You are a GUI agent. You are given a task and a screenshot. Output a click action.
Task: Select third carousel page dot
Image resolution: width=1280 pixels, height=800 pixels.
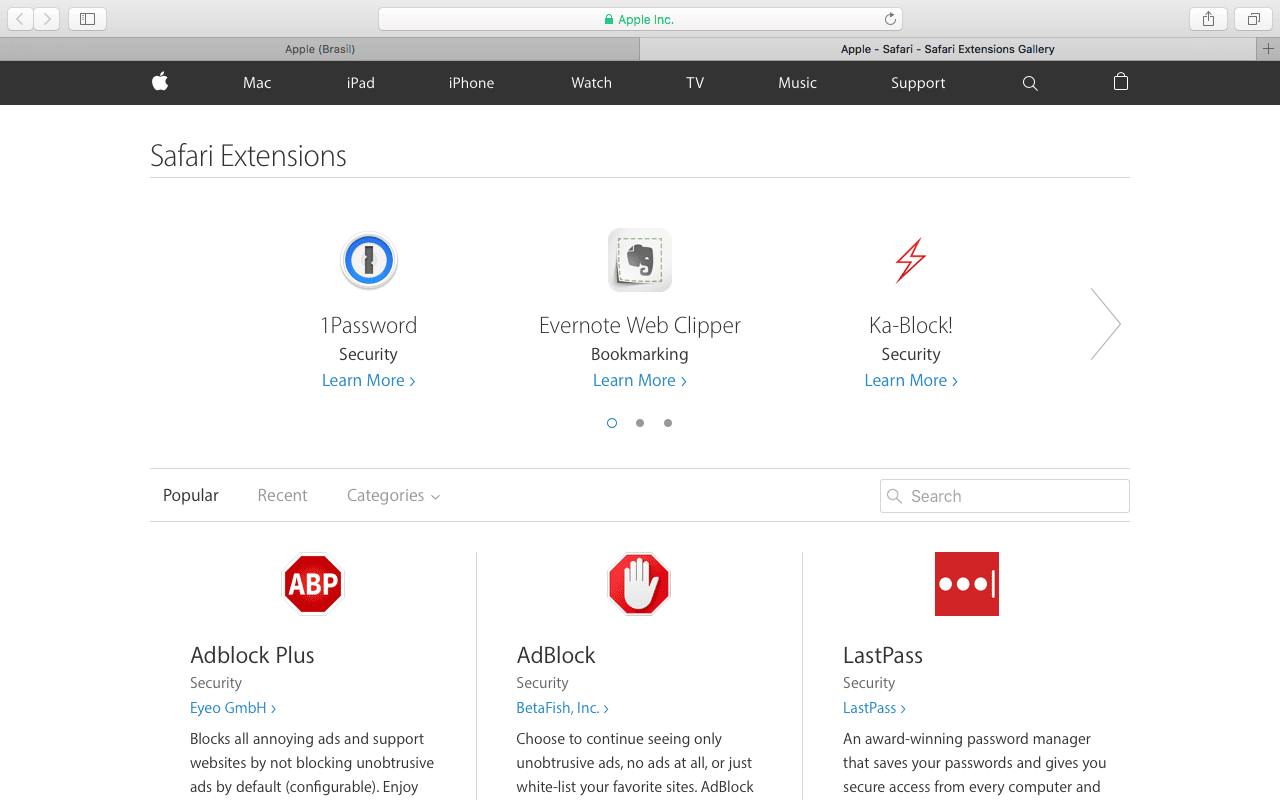pos(668,423)
